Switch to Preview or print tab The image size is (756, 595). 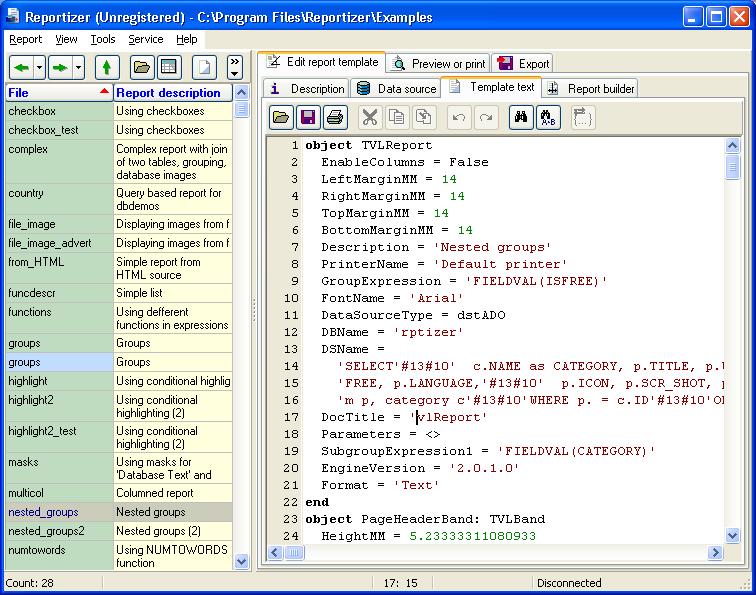[438, 64]
